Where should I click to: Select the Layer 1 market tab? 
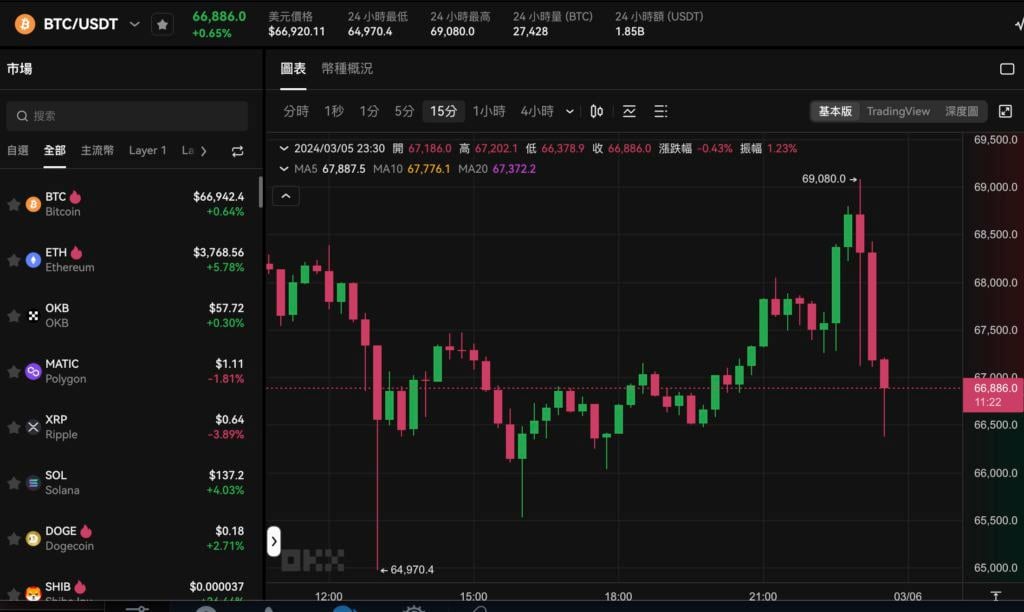[148, 150]
